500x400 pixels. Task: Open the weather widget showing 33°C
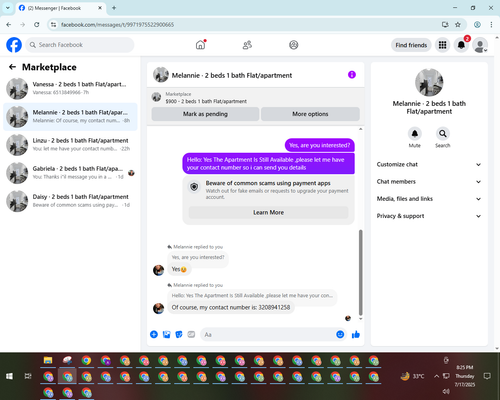click(x=413, y=376)
